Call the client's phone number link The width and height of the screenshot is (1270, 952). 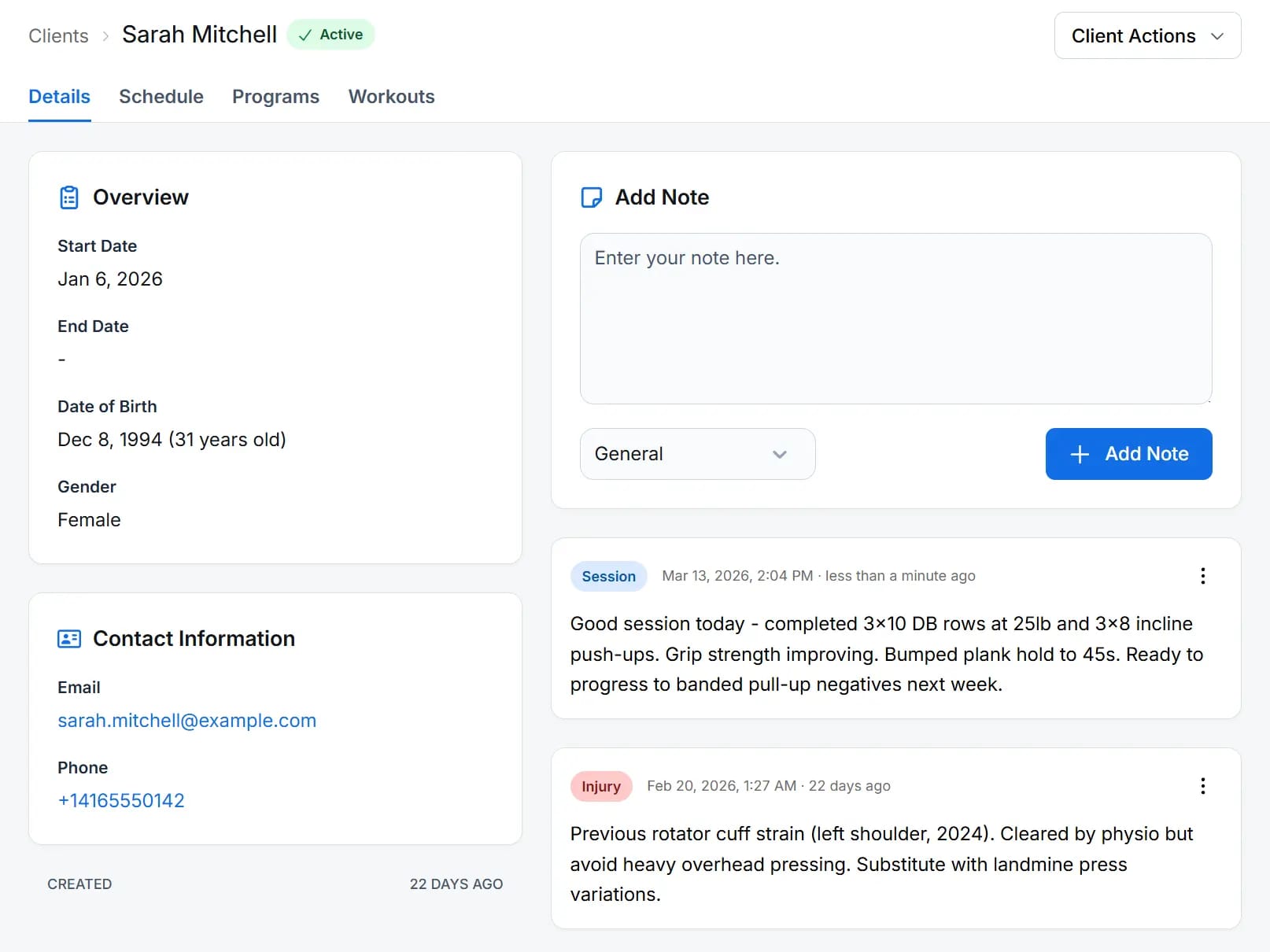click(120, 800)
